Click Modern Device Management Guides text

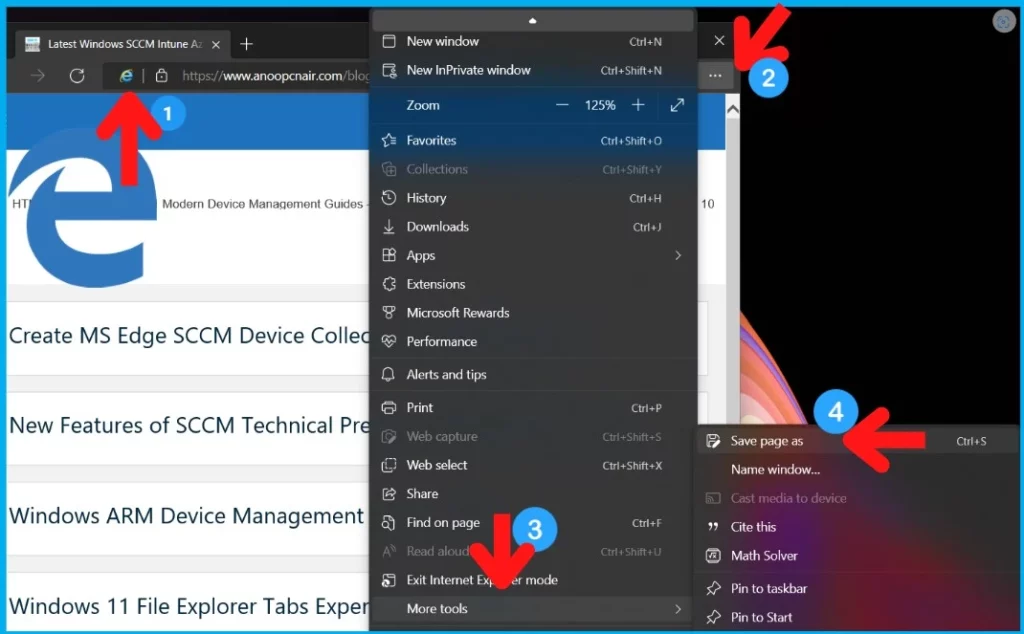click(x=262, y=204)
